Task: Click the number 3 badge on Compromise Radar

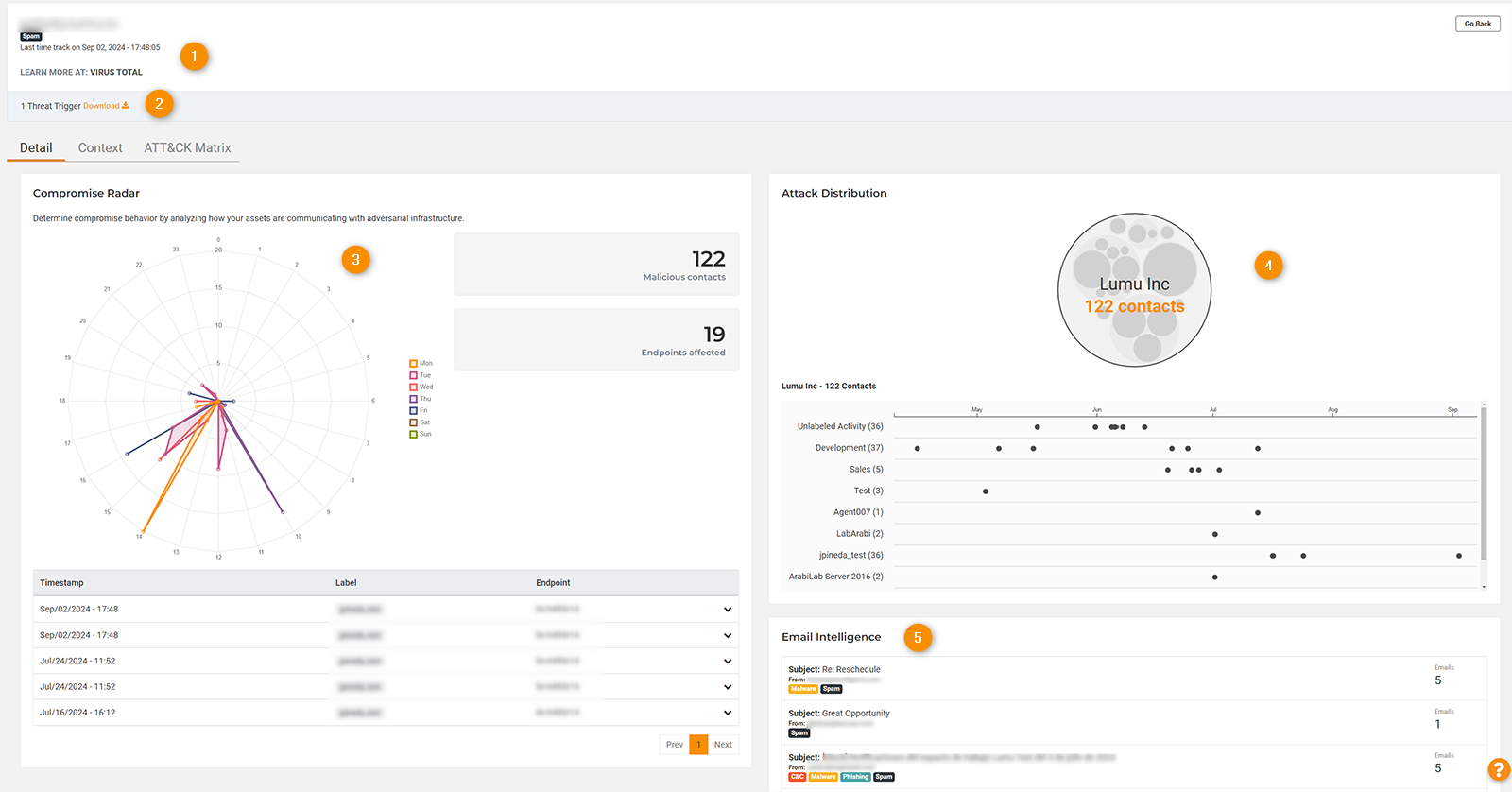Action: [355, 260]
